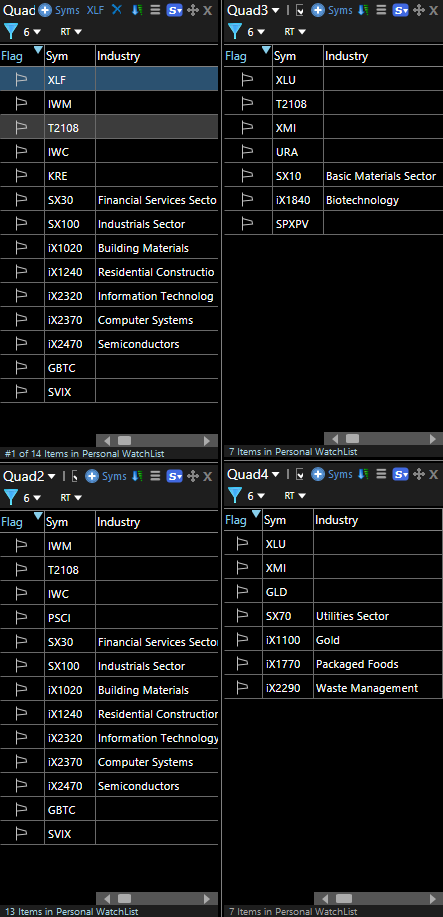
Task: Toggle the flag on the XLF row
Action: pyautogui.click(x=22, y=80)
